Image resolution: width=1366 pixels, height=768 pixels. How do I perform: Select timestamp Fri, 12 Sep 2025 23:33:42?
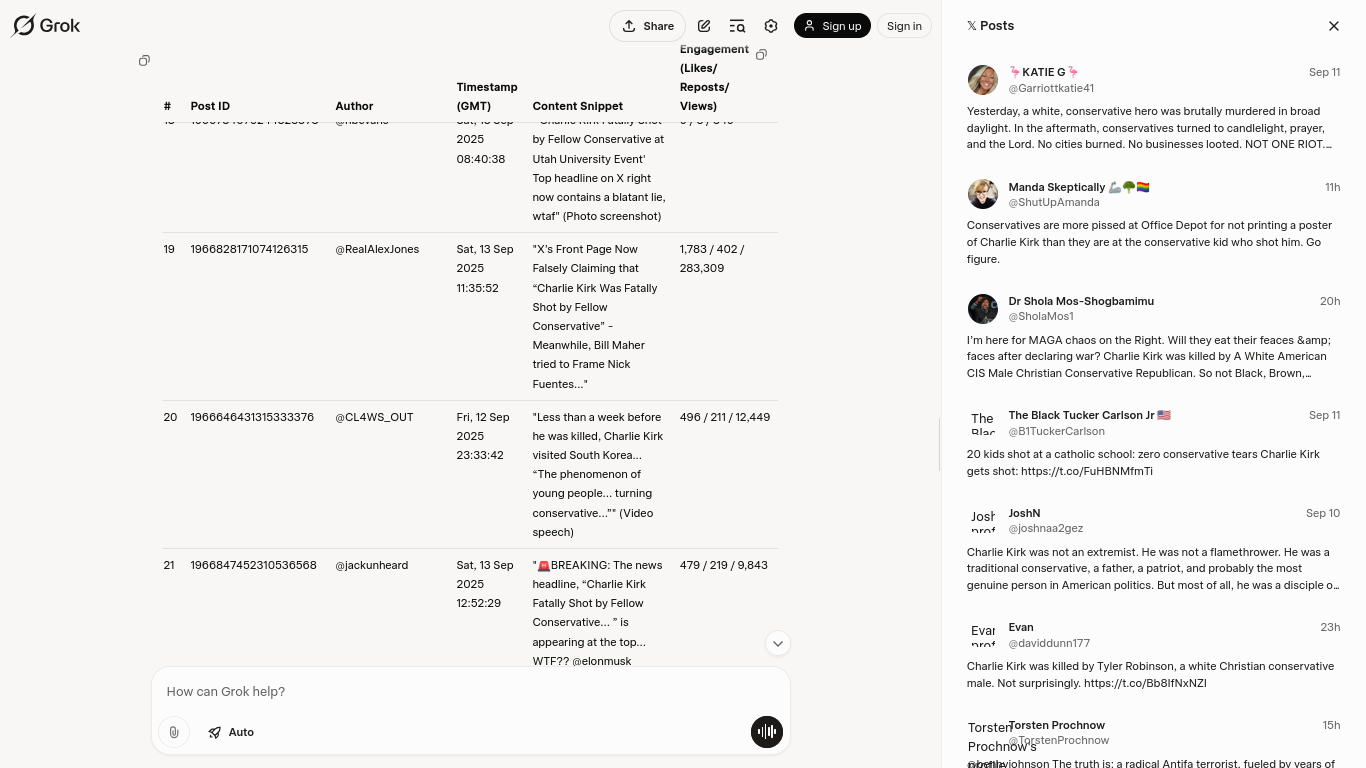pyautogui.click(x=483, y=436)
